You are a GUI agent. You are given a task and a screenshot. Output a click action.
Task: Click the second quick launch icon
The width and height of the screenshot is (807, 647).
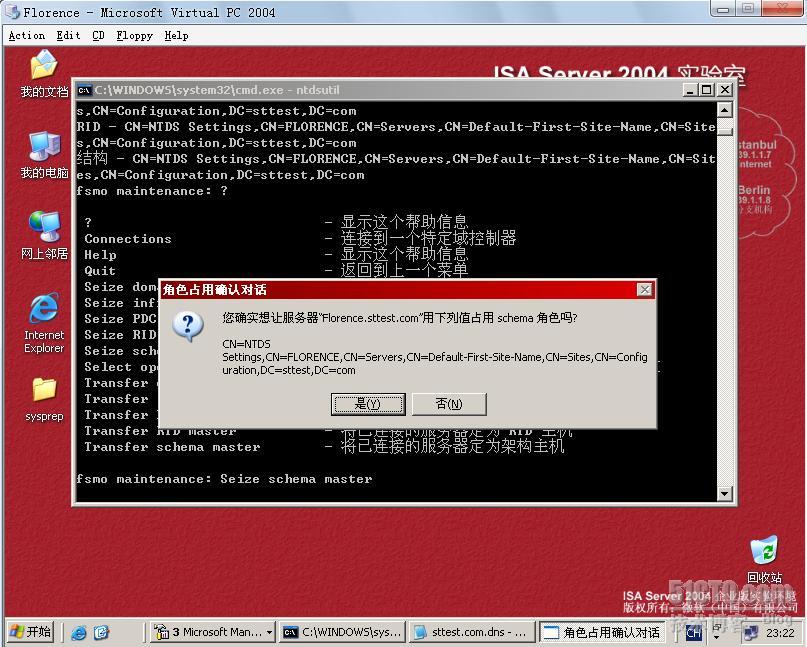101,632
